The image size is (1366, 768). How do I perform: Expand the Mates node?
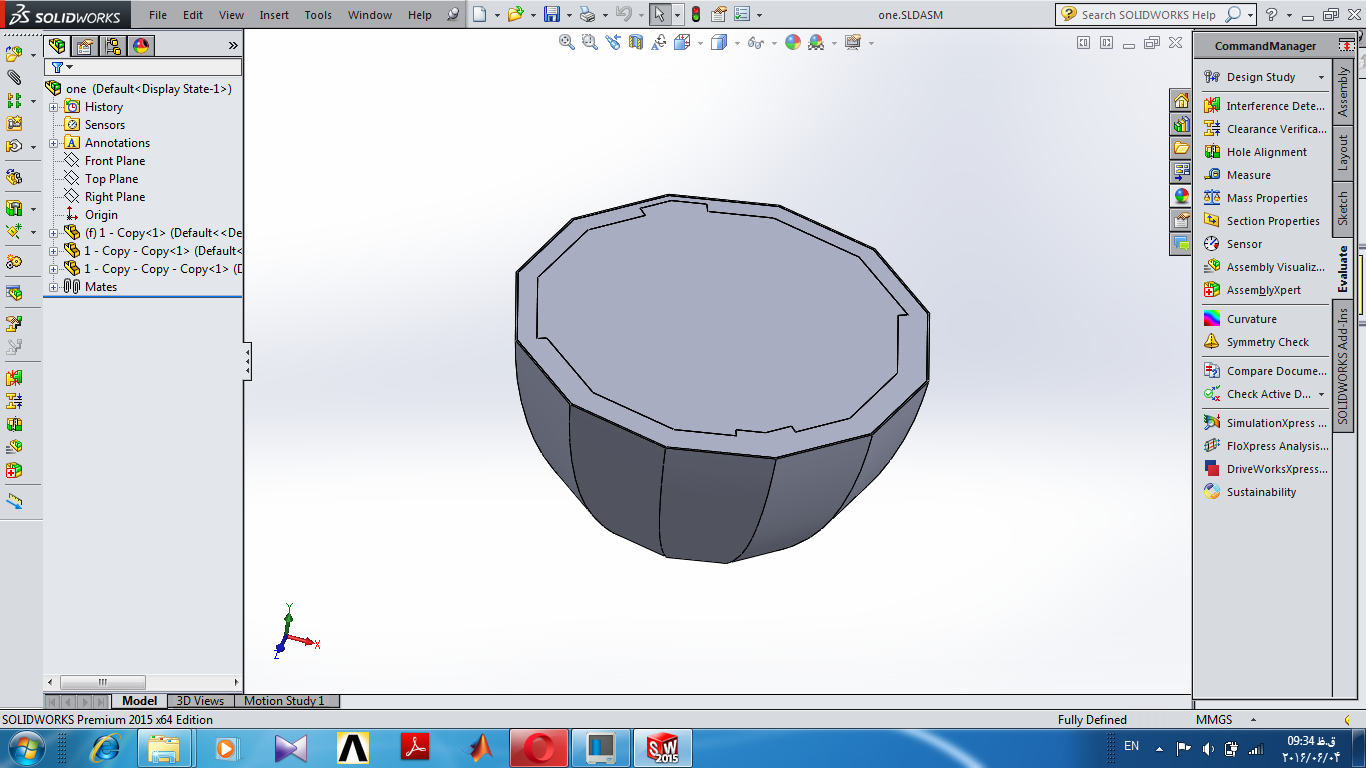tap(54, 287)
